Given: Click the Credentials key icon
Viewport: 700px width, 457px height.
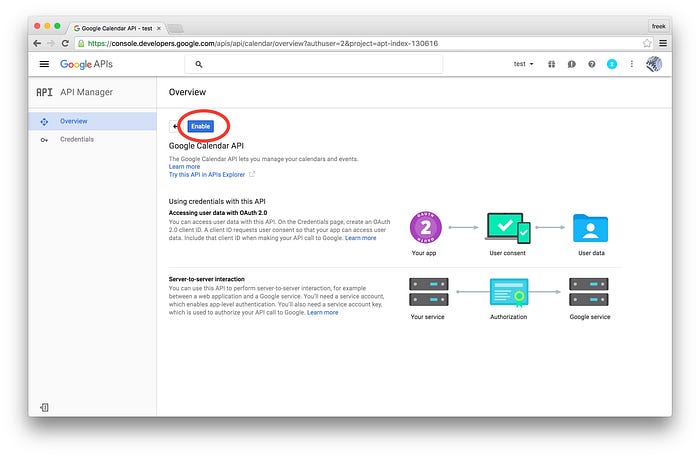Looking at the screenshot, I should [x=44, y=140].
